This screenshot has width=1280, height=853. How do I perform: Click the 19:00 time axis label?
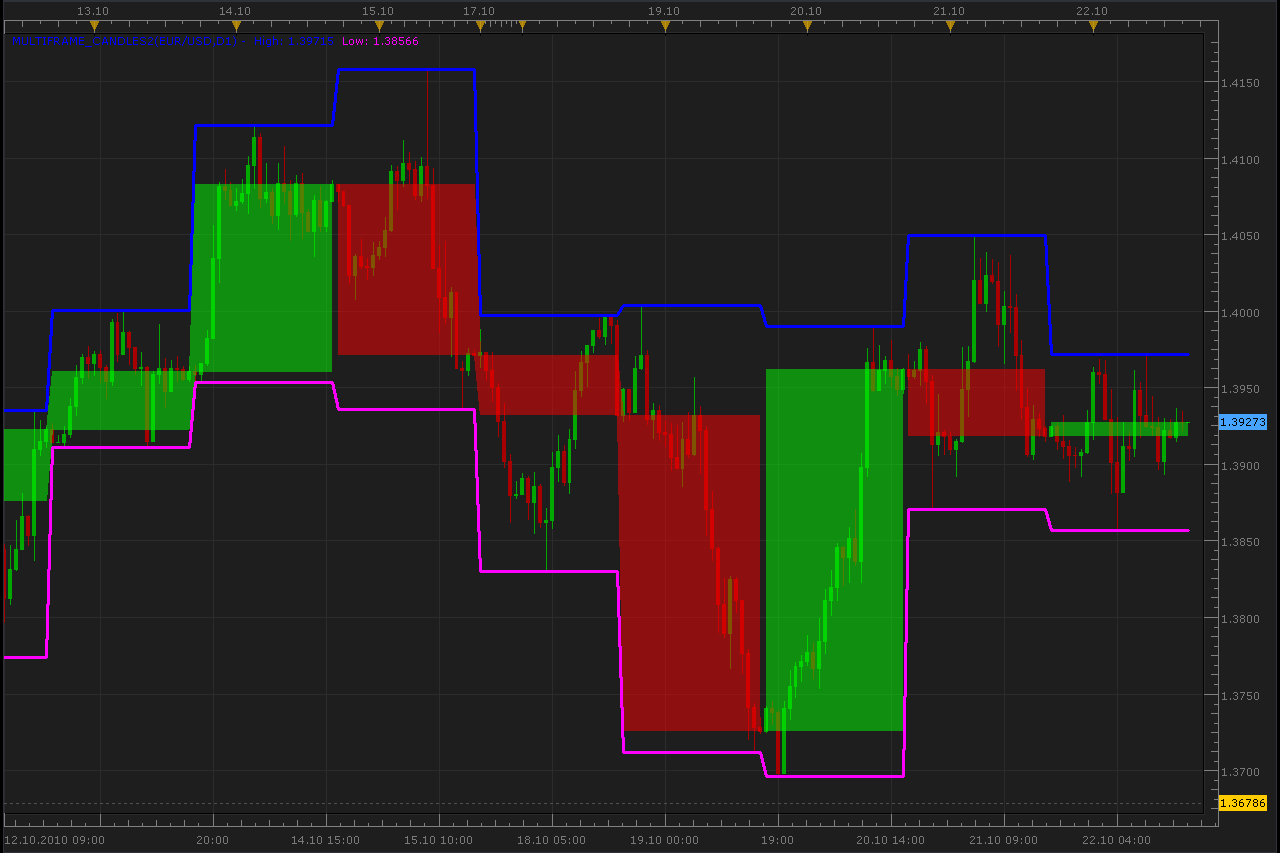[x=777, y=840]
